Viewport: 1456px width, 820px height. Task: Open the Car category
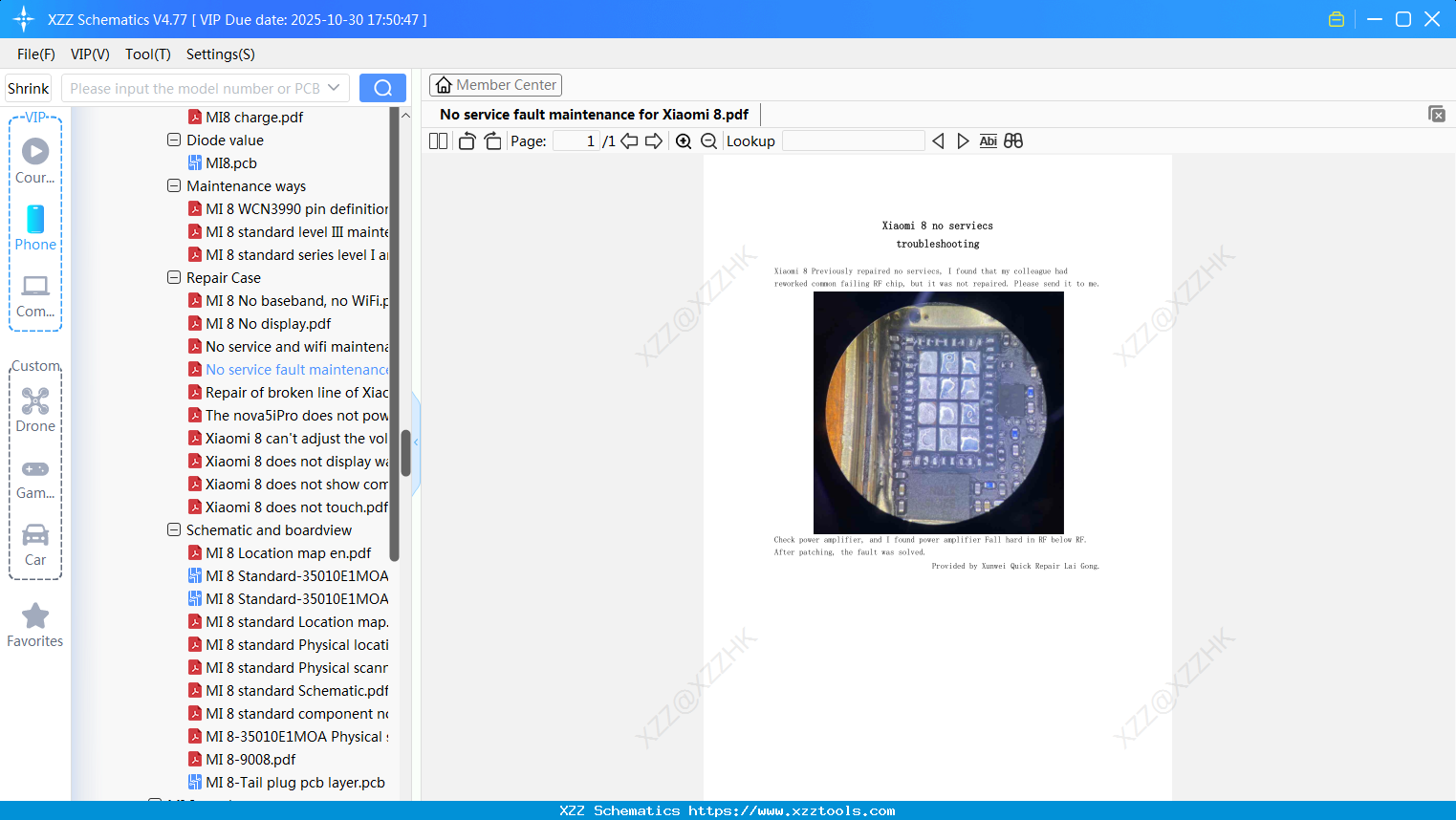pyautogui.click(x=35, y=544)
